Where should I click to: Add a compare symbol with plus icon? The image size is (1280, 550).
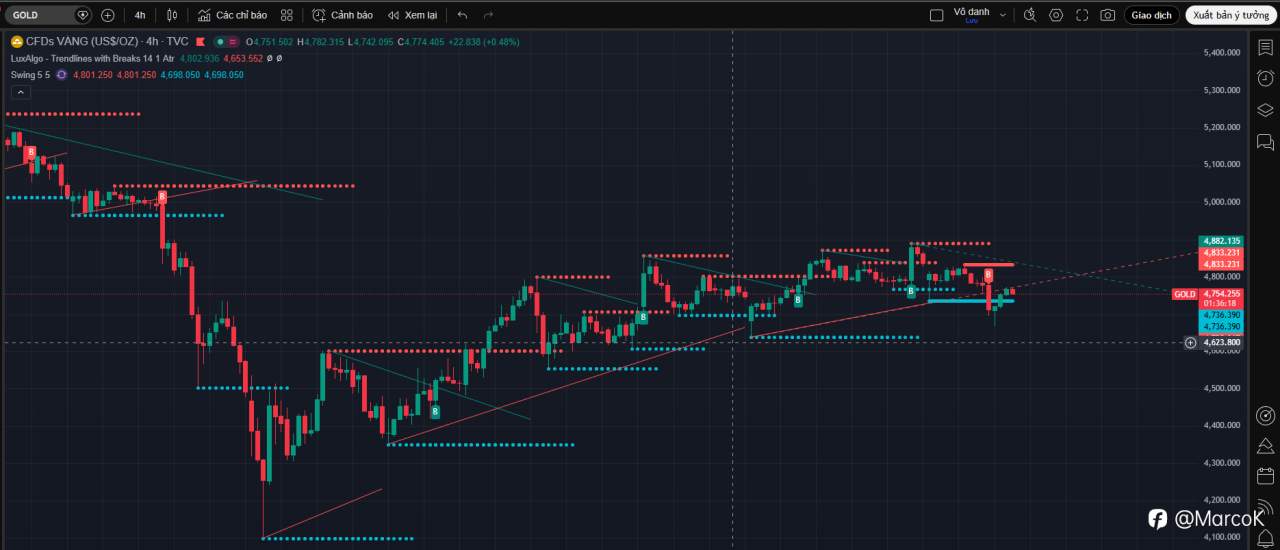108,15
